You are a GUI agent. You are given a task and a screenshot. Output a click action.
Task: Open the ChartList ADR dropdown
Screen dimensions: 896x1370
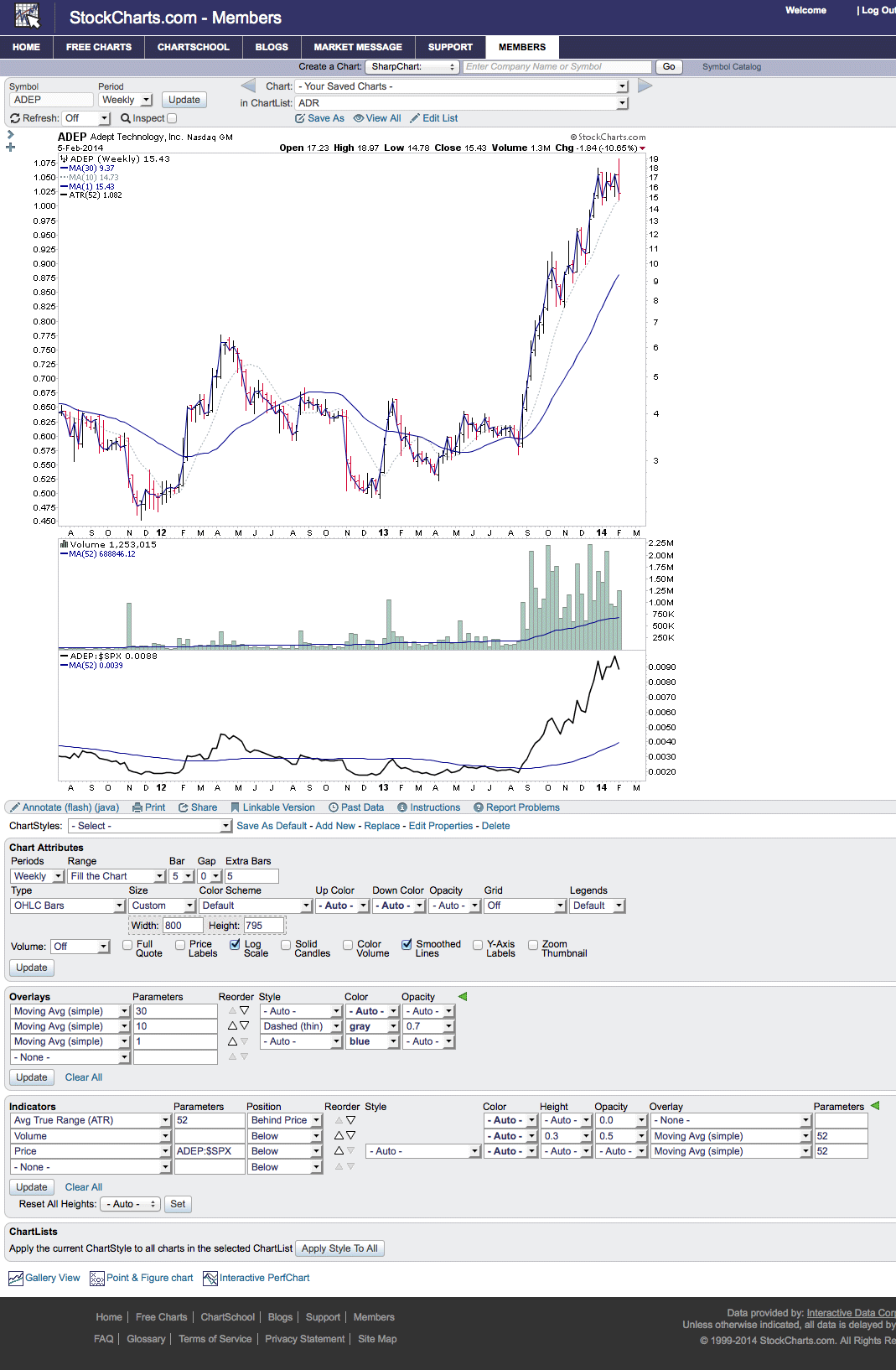(463, 103)
